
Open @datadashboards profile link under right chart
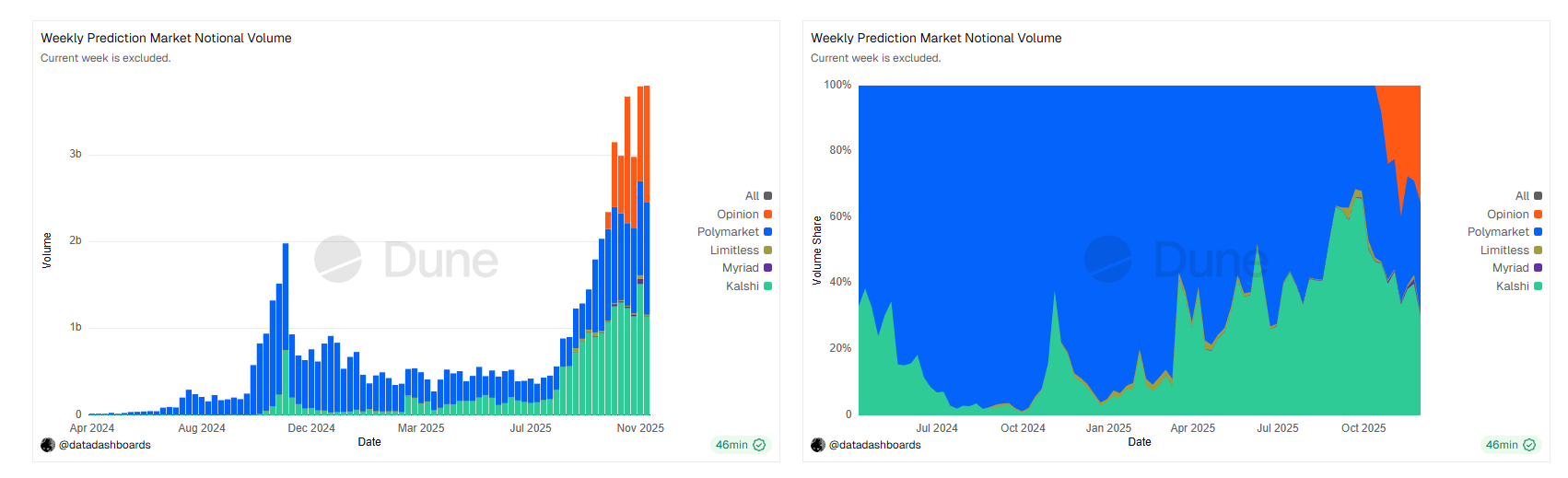pyautogui.click(x=874, y=445)
